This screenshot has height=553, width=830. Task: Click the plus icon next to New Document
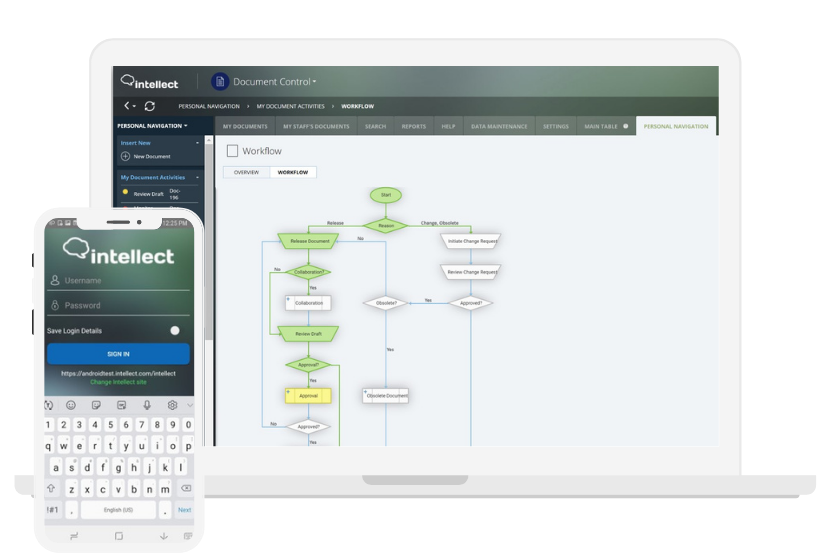tap(125, 157)
